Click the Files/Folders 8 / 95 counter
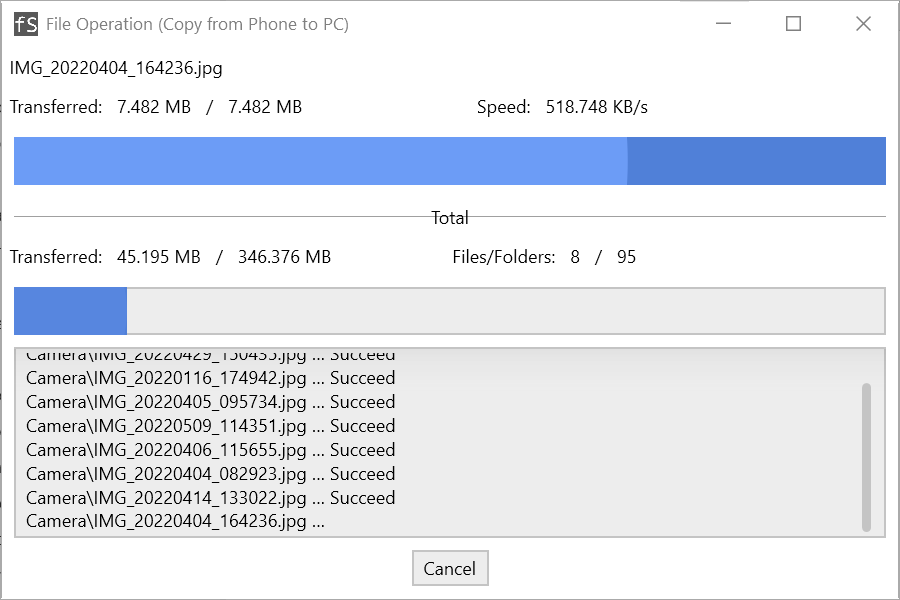 (x=544, y=257)
